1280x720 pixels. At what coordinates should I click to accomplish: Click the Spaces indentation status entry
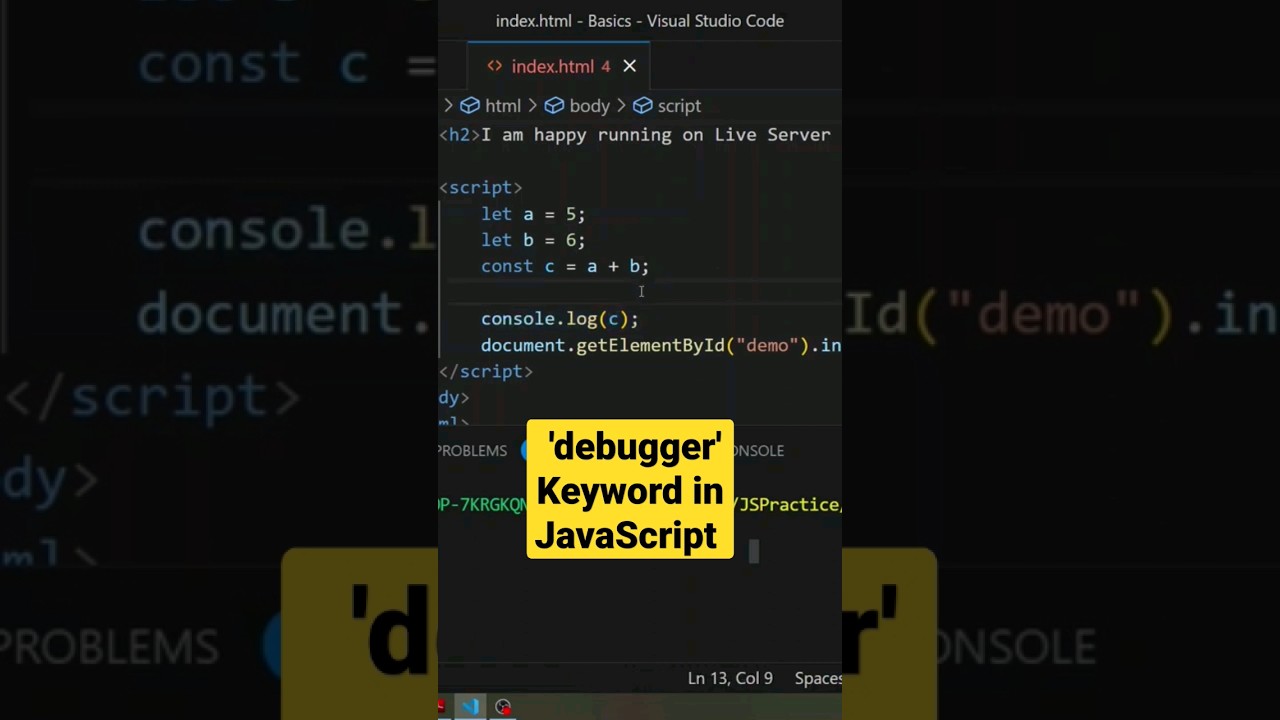(818, 678)
